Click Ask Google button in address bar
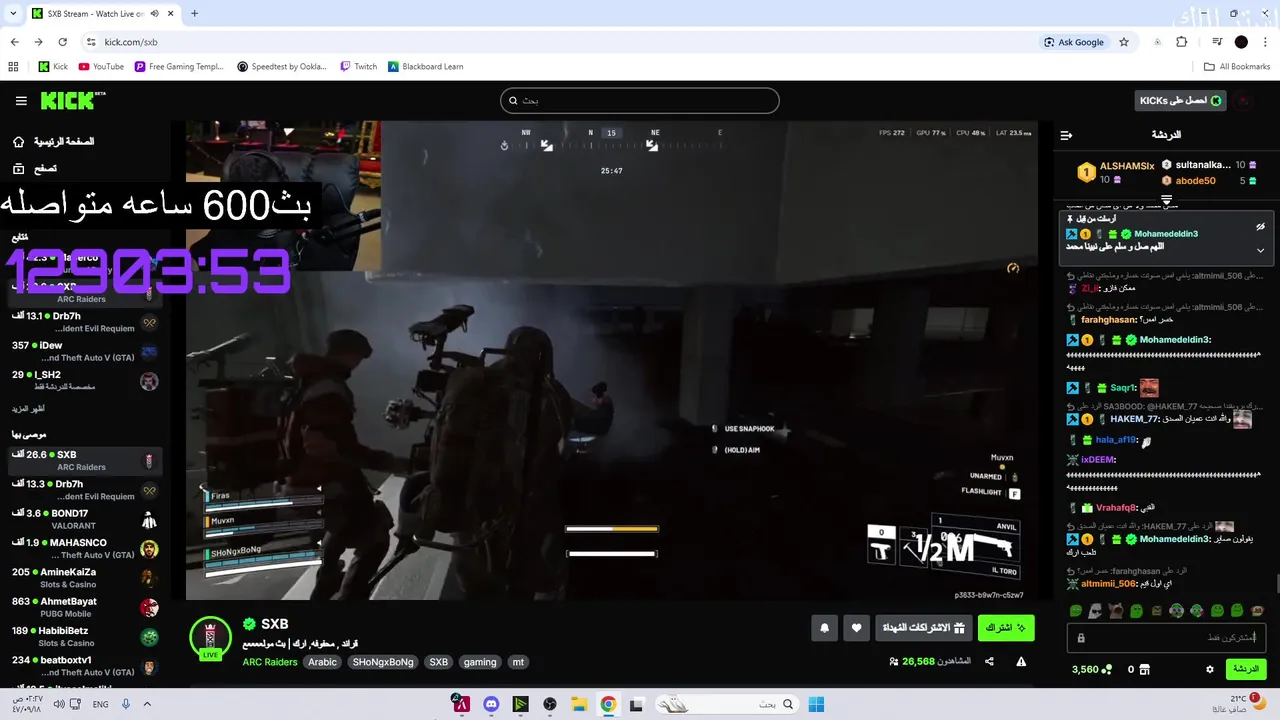 pos(1074,42)
